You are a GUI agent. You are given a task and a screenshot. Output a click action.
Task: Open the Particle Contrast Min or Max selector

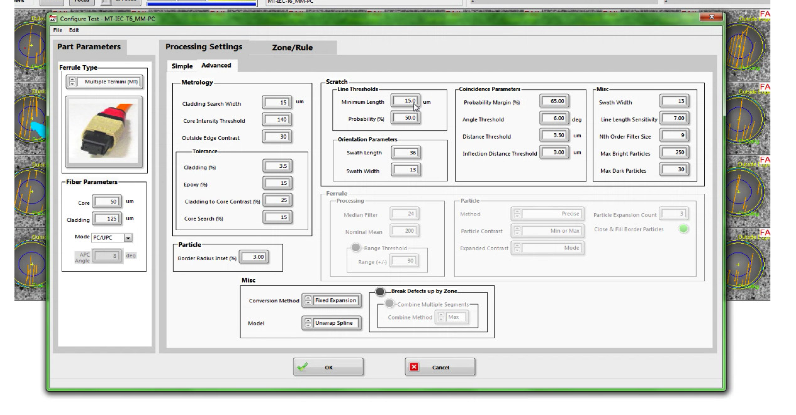[549, 230]
